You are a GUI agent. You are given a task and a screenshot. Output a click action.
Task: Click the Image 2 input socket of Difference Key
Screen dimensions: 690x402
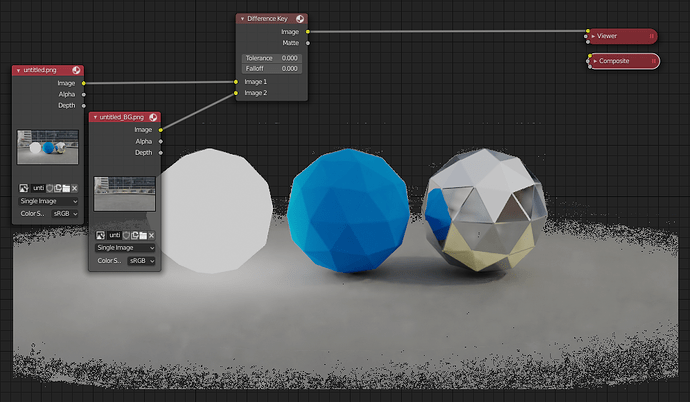[236, 93]
